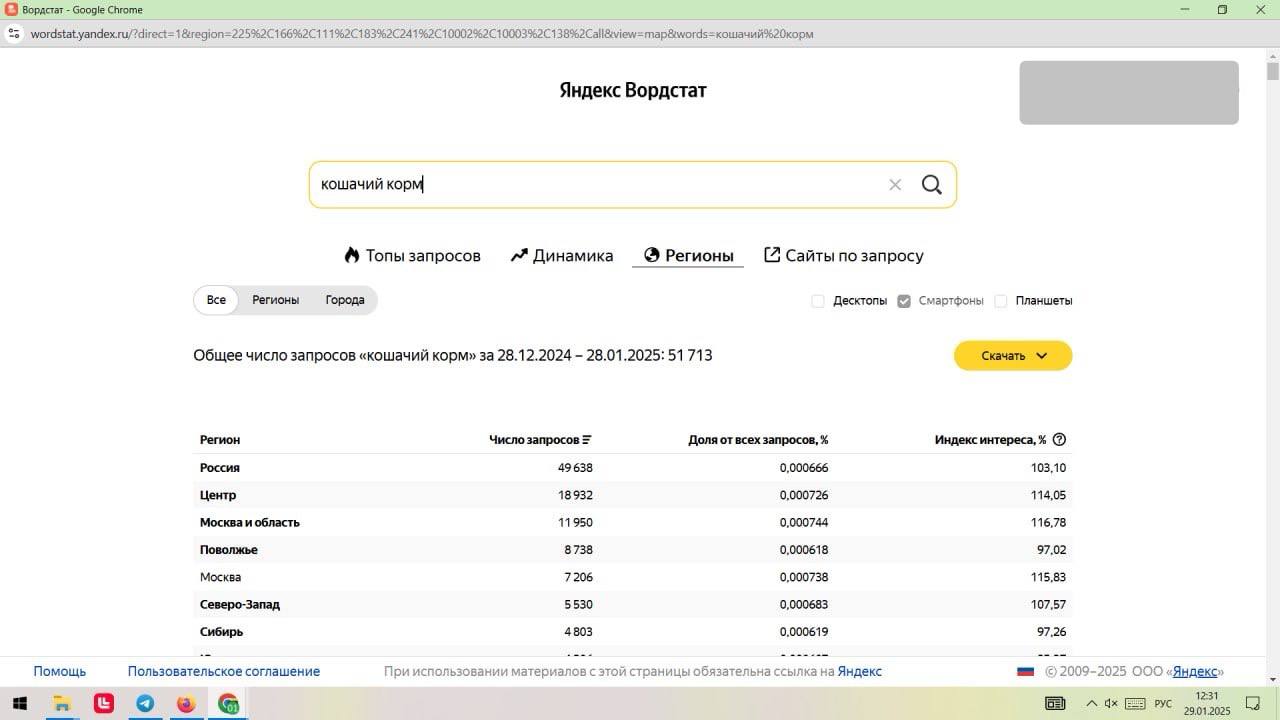1280x720 pixels.
Task: Click the sort icon beside Число запросов
Action: [x=587, y=440]
